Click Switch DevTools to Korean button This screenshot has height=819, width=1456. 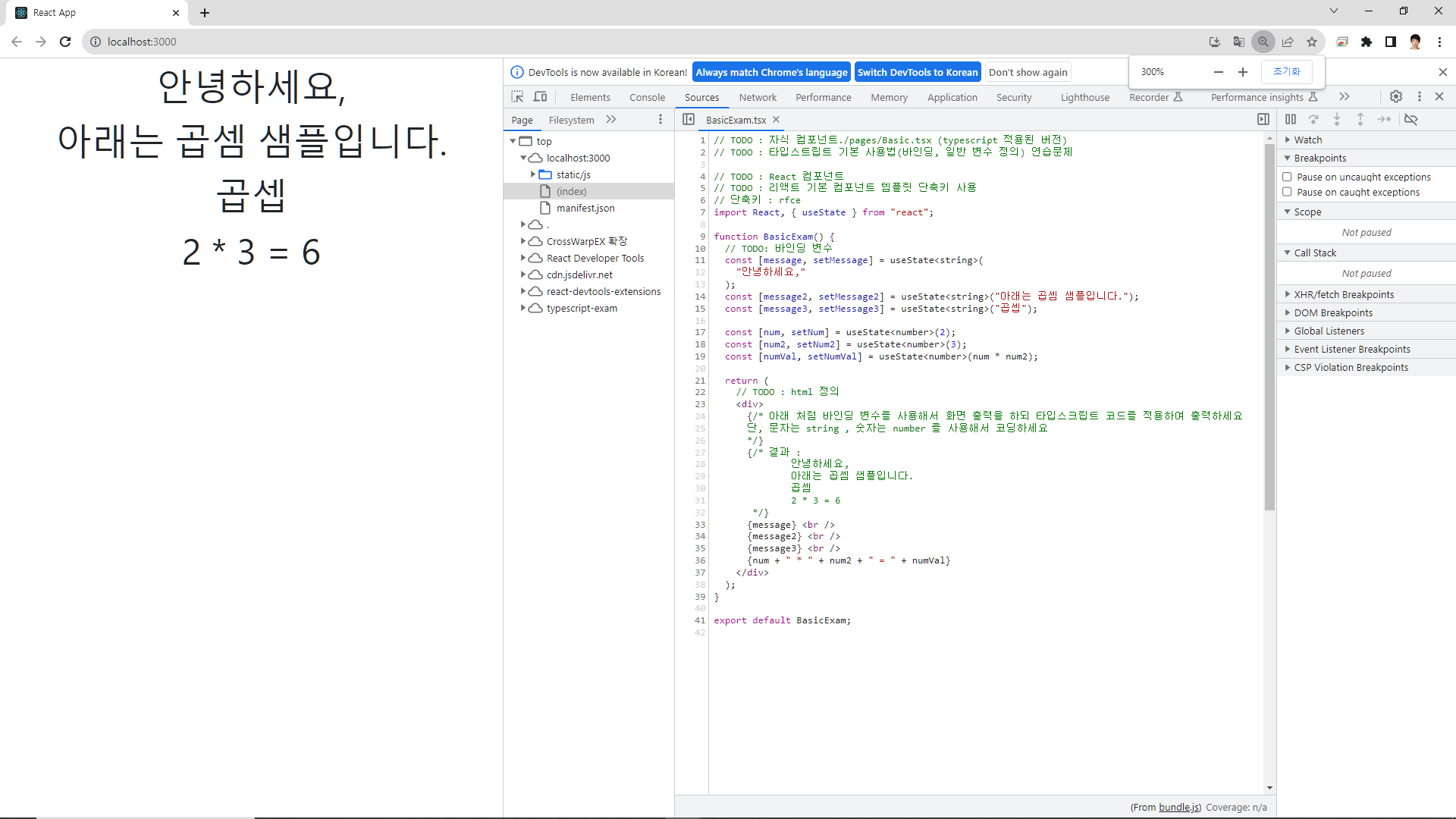pyautogui.click(x=917, y=72)
